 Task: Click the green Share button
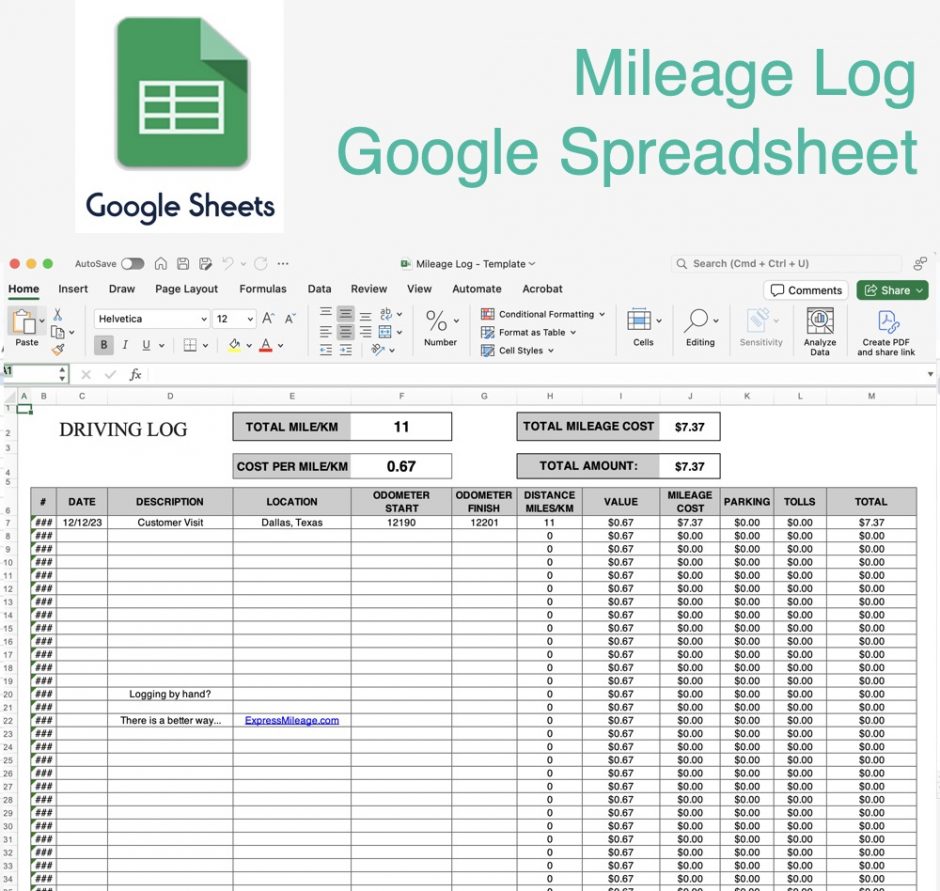click(x=893, y=290)
